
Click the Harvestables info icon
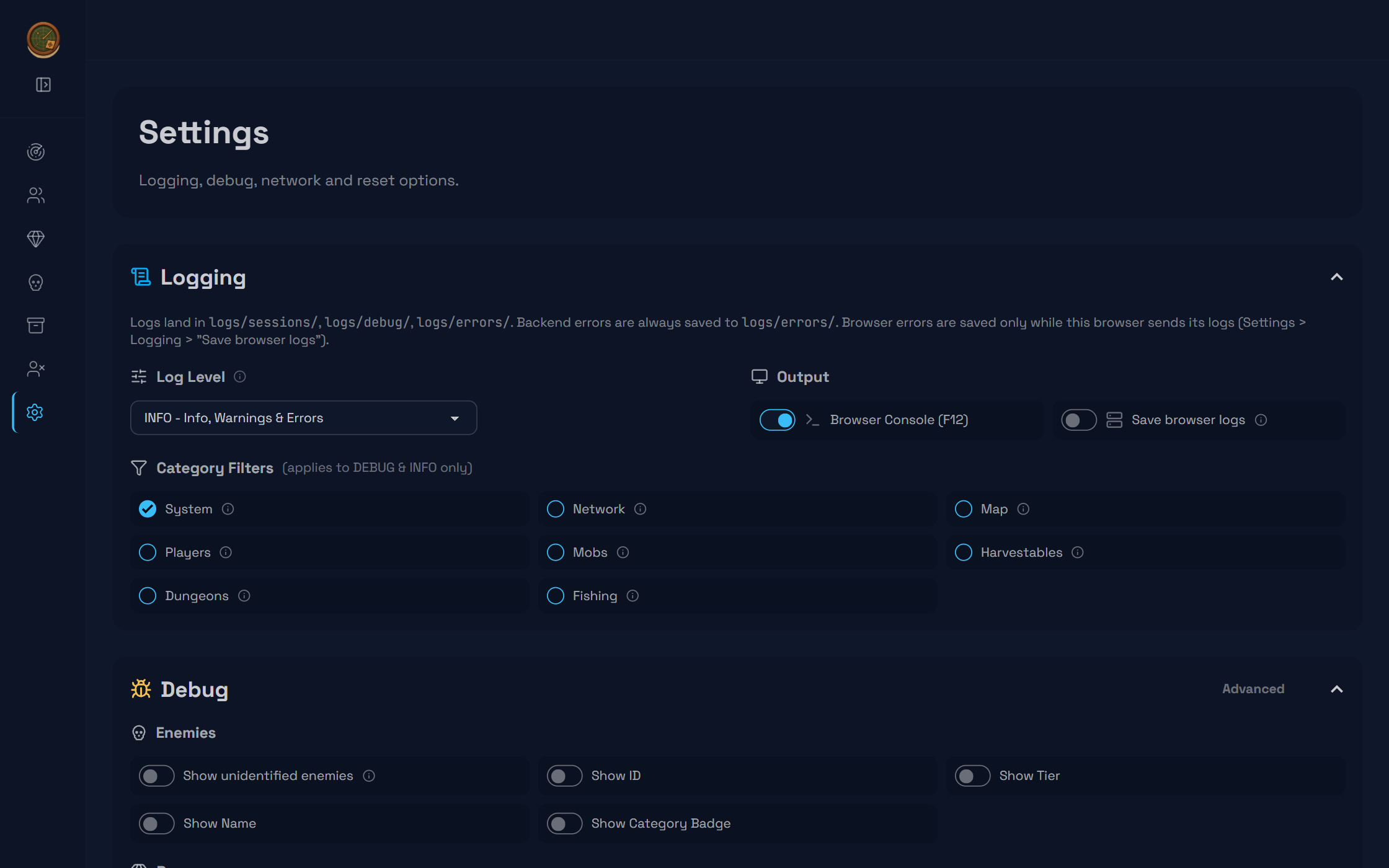pos(1078,552)
